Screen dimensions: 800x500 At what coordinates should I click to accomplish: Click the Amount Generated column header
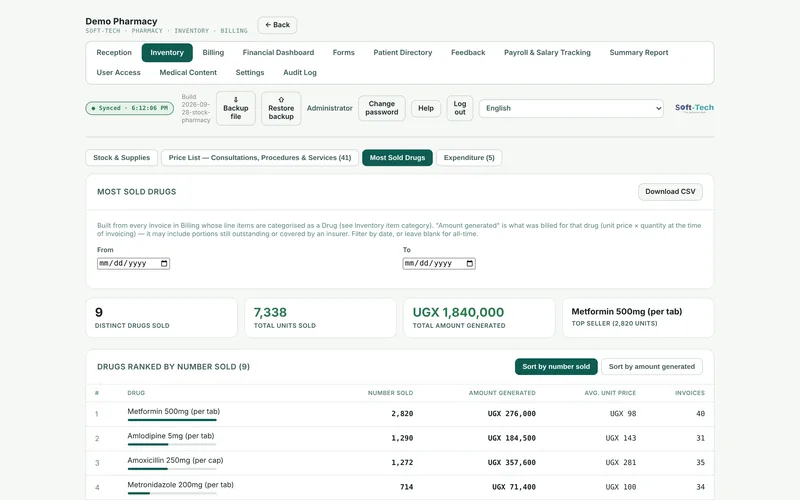502,393
